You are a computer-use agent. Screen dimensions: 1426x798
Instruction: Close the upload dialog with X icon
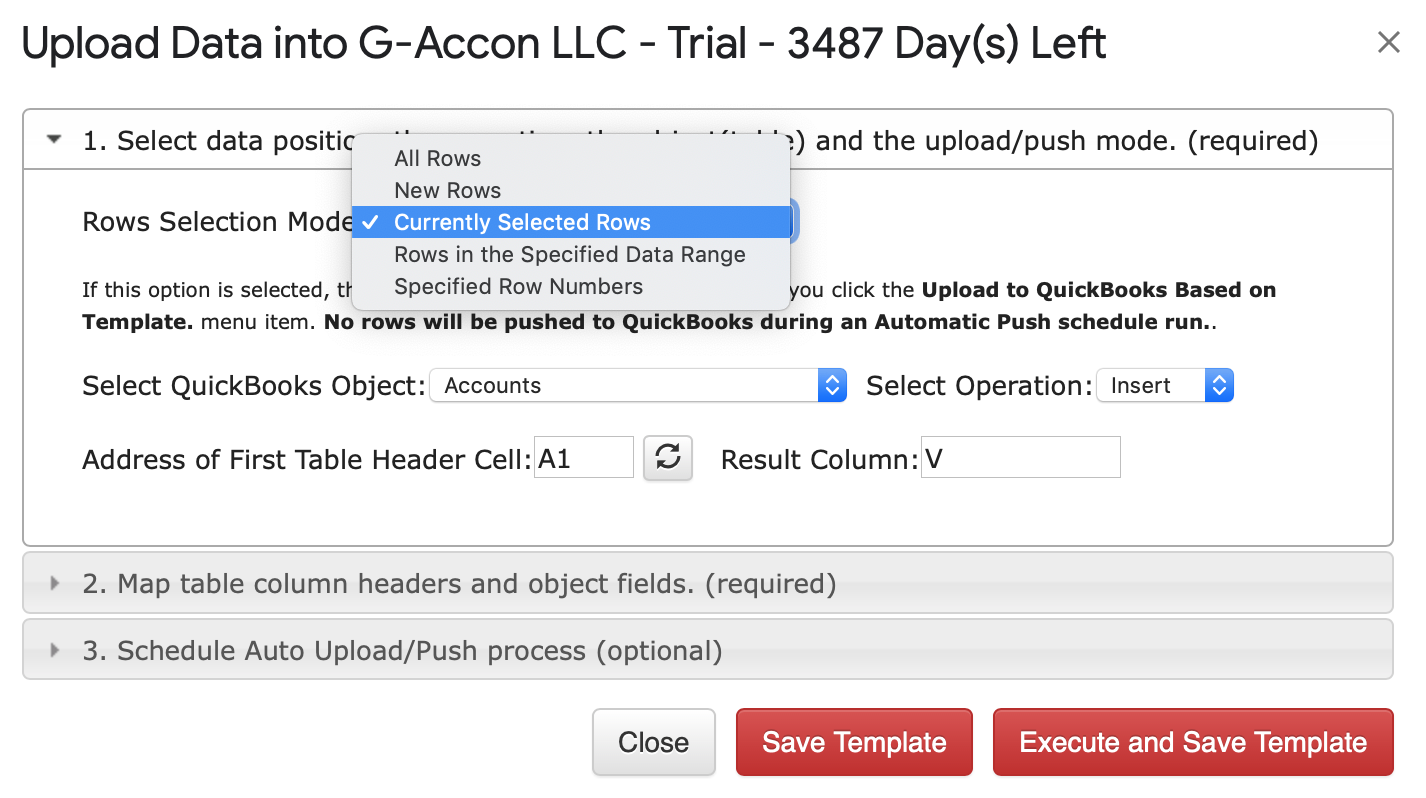click(x=1388, y=43)
